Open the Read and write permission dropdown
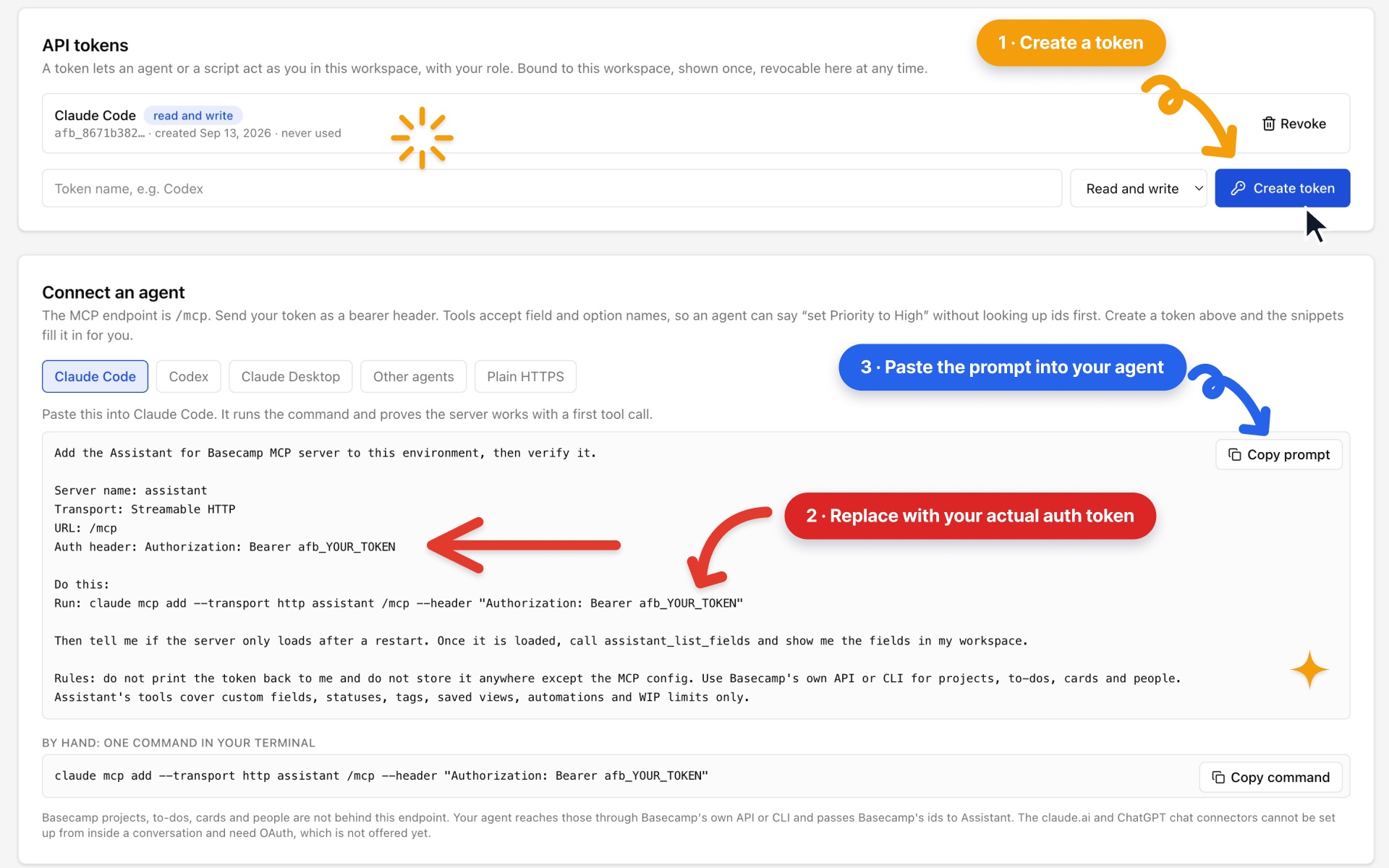1389x868 pixels. (1138, 188)
